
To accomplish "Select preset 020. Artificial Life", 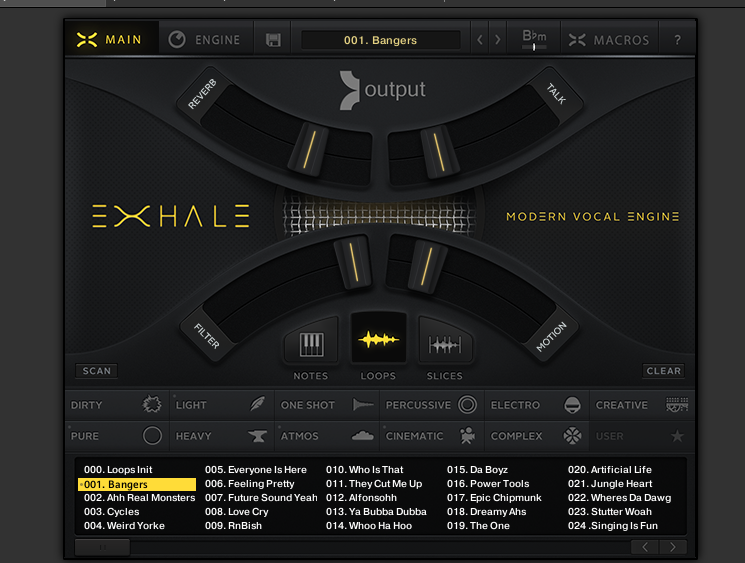I will coord(610,469).
